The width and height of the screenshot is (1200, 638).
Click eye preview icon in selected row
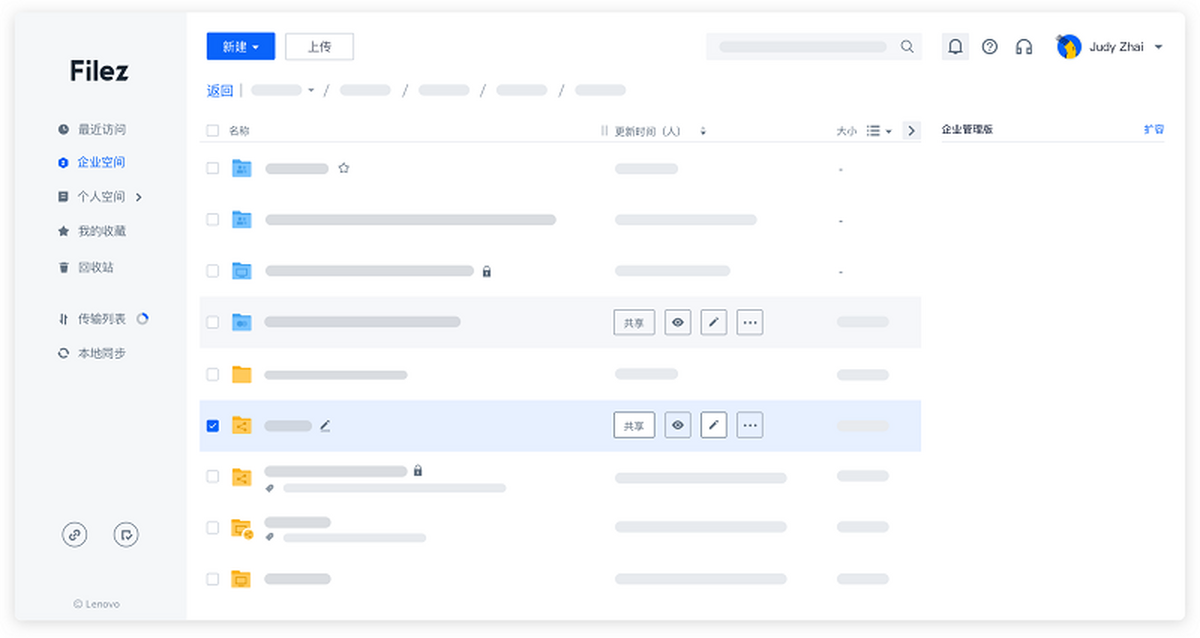pyautogui.click(x=678, y=425)
